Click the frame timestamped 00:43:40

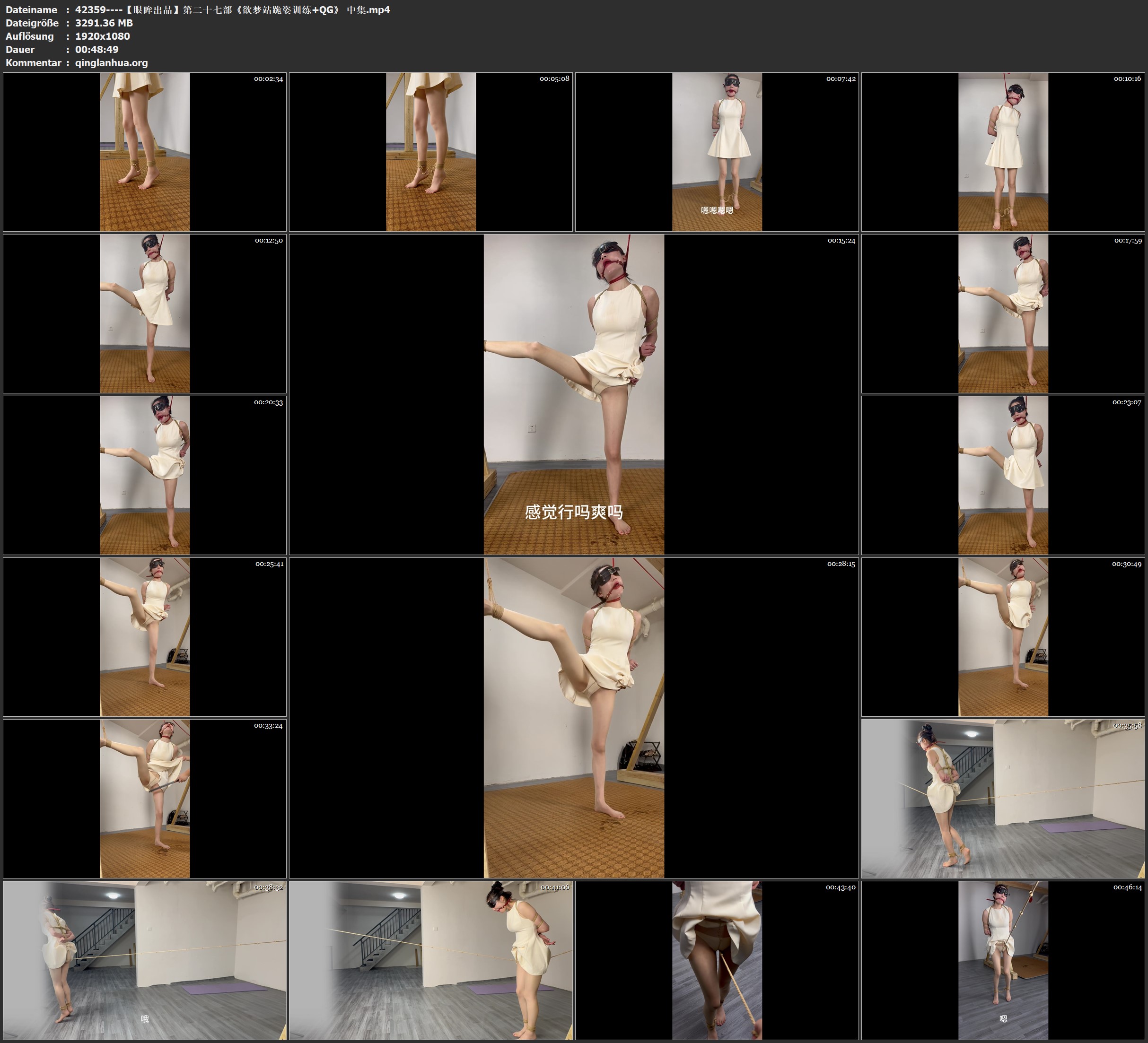click(x=716, y=960)
